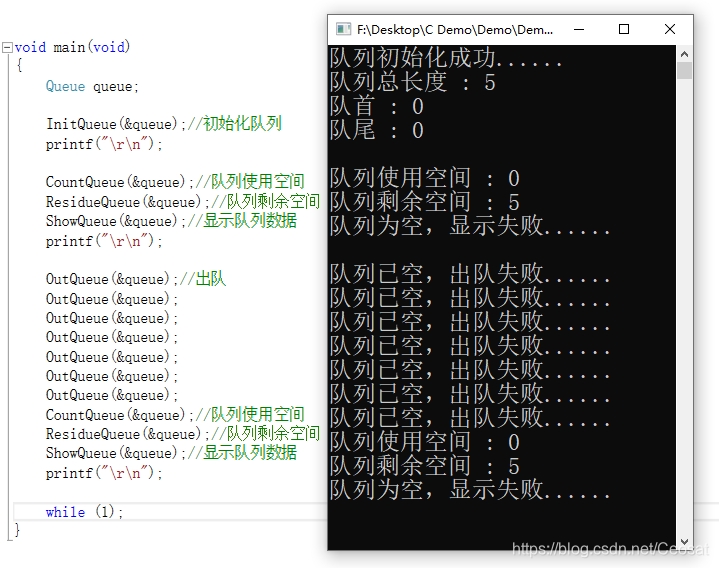Collapse the main function code block

[7, 48]
